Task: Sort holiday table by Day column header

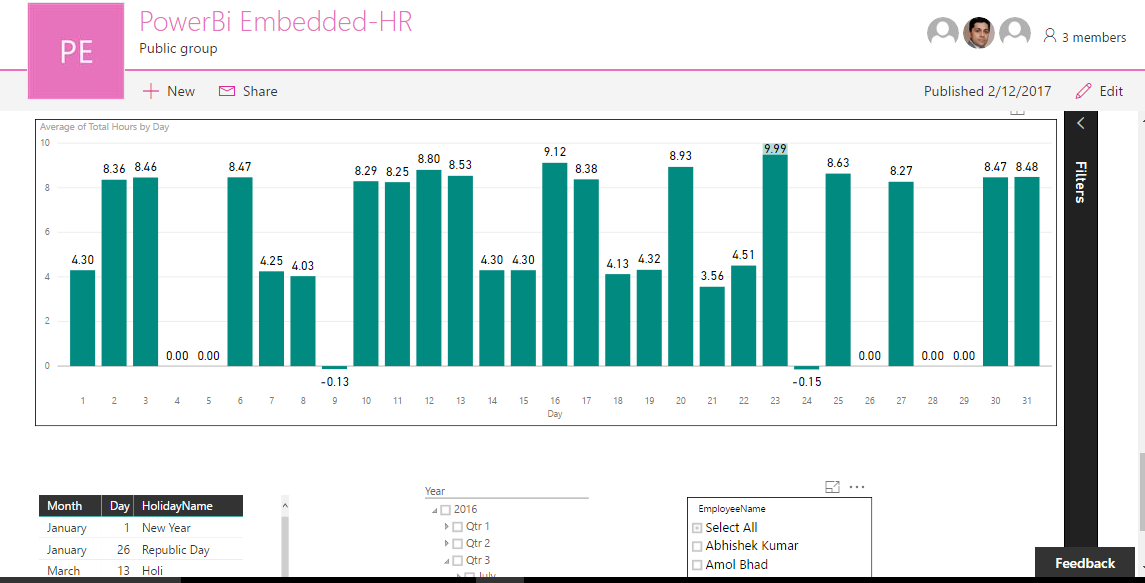Action: [x=118, y=506]
